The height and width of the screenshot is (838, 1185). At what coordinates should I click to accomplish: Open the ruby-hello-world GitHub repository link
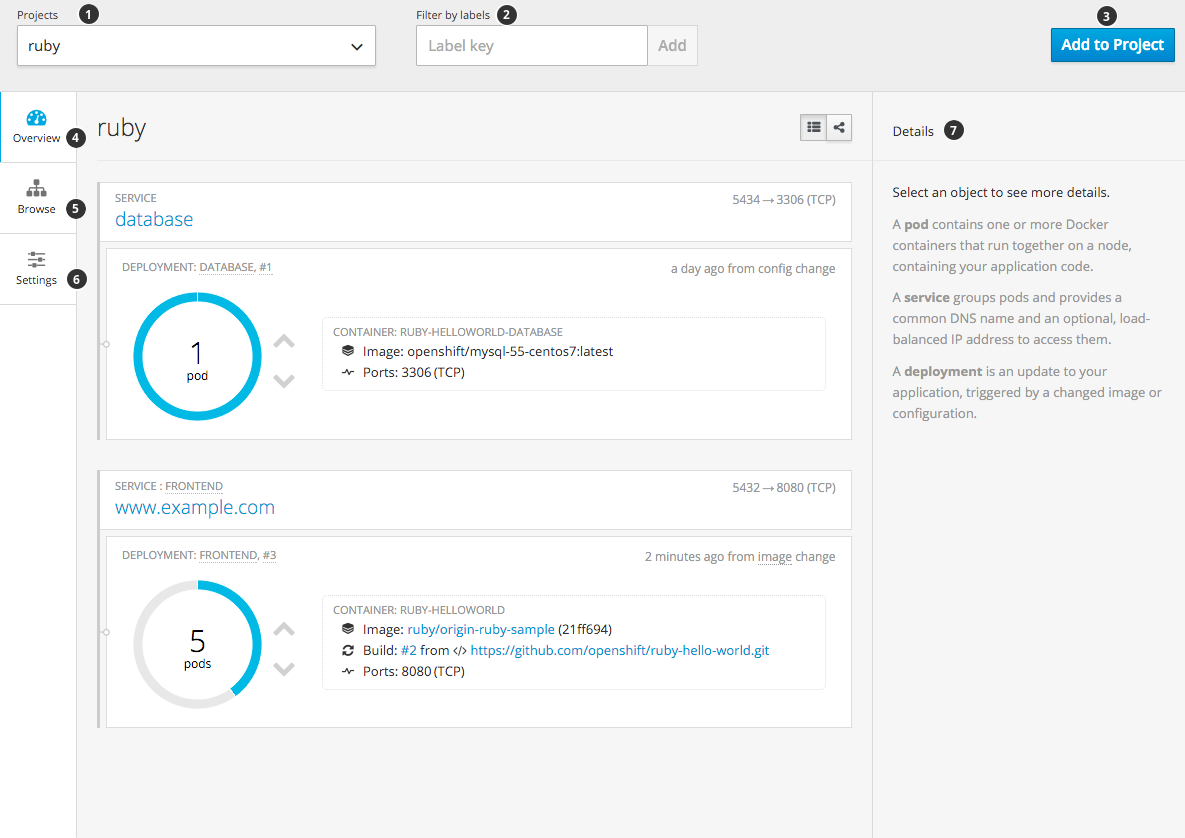[621, 650]
